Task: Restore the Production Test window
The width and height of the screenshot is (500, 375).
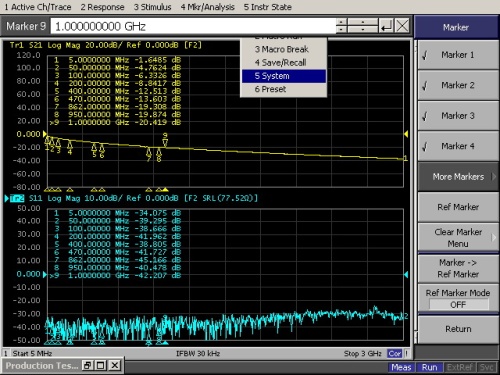Action: pyautogui.click(x=87, y=366)
